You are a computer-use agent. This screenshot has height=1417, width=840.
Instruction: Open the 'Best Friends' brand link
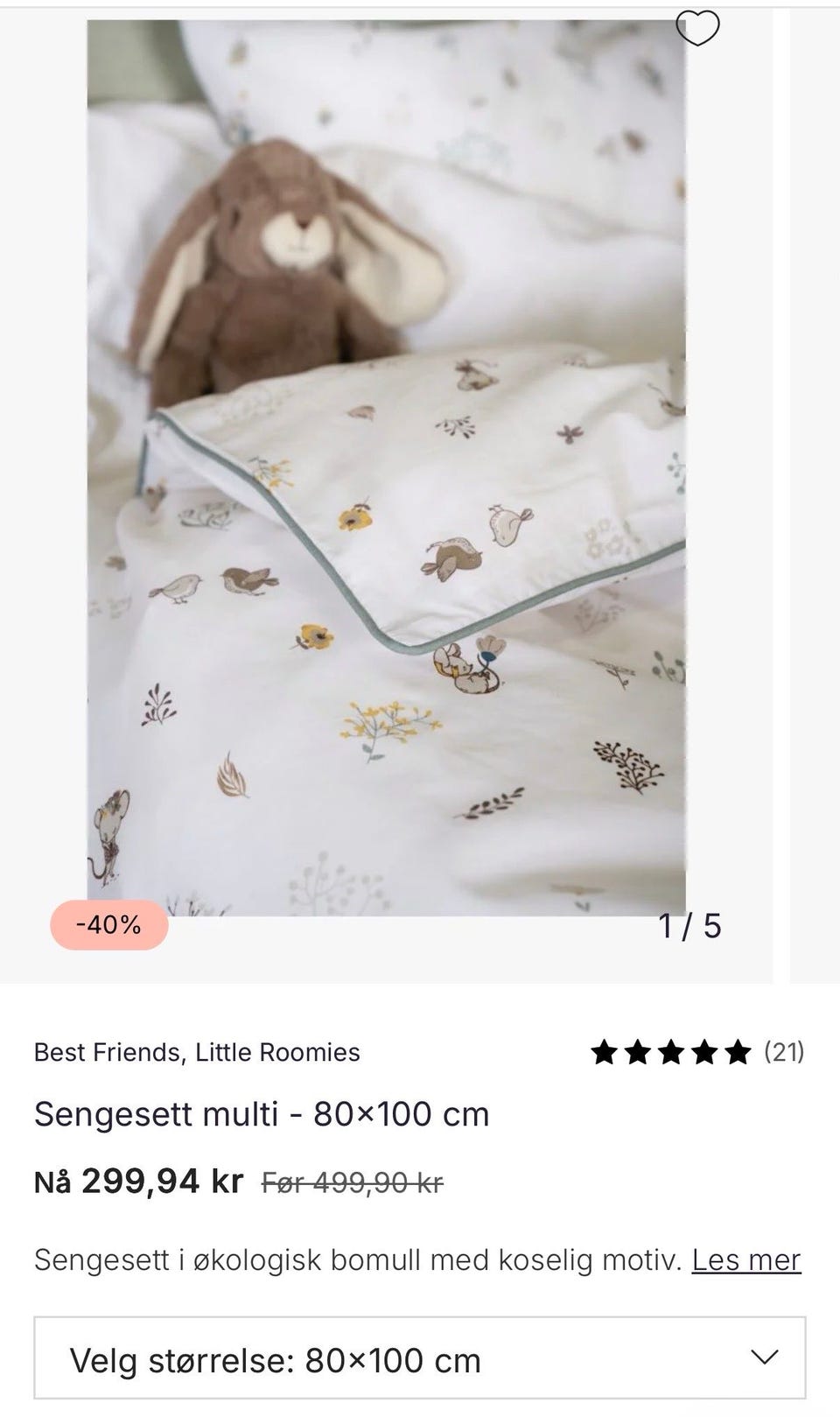[108, 1052]
